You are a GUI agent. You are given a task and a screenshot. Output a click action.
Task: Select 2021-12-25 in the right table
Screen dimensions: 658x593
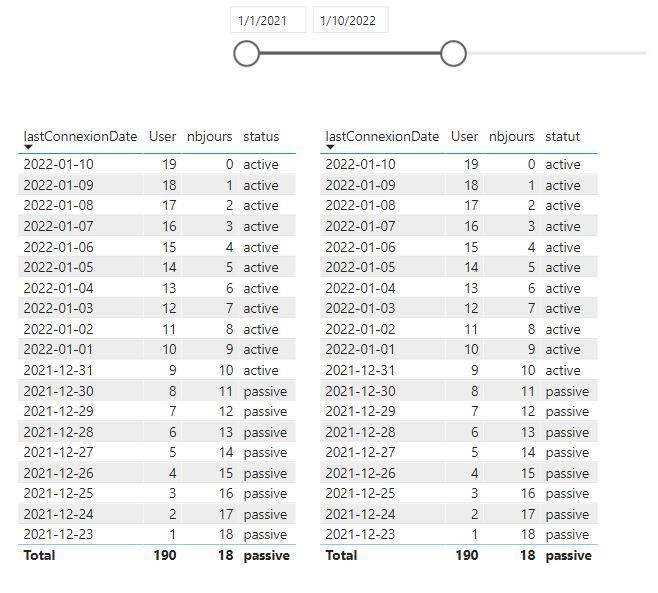point(360,494)
